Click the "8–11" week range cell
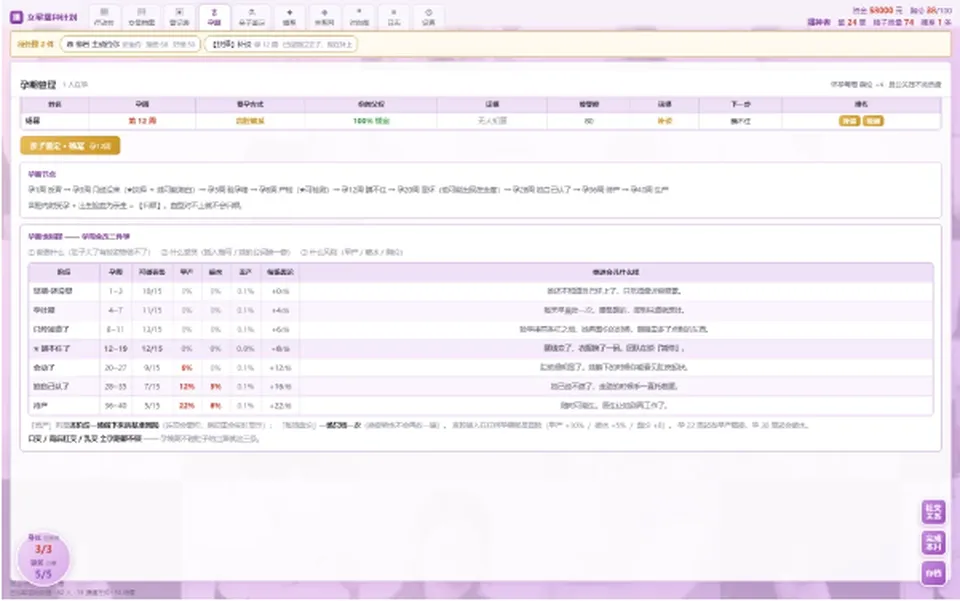960x601 pixels. (x=116, y=329)
